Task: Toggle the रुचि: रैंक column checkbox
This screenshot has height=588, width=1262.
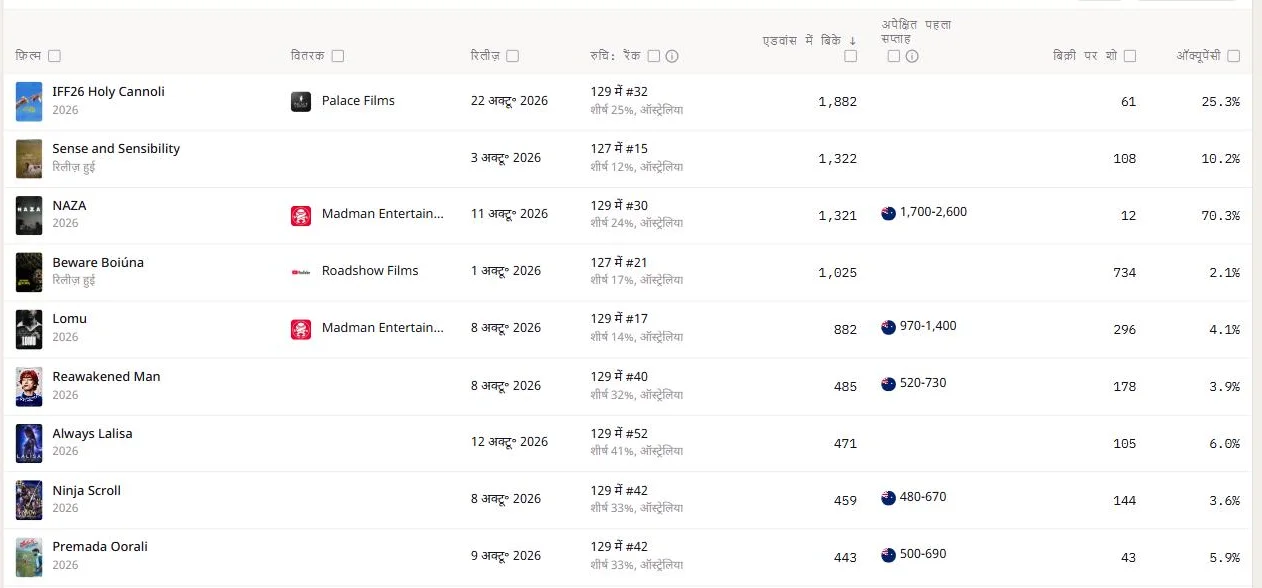Action: coord(654,56)
